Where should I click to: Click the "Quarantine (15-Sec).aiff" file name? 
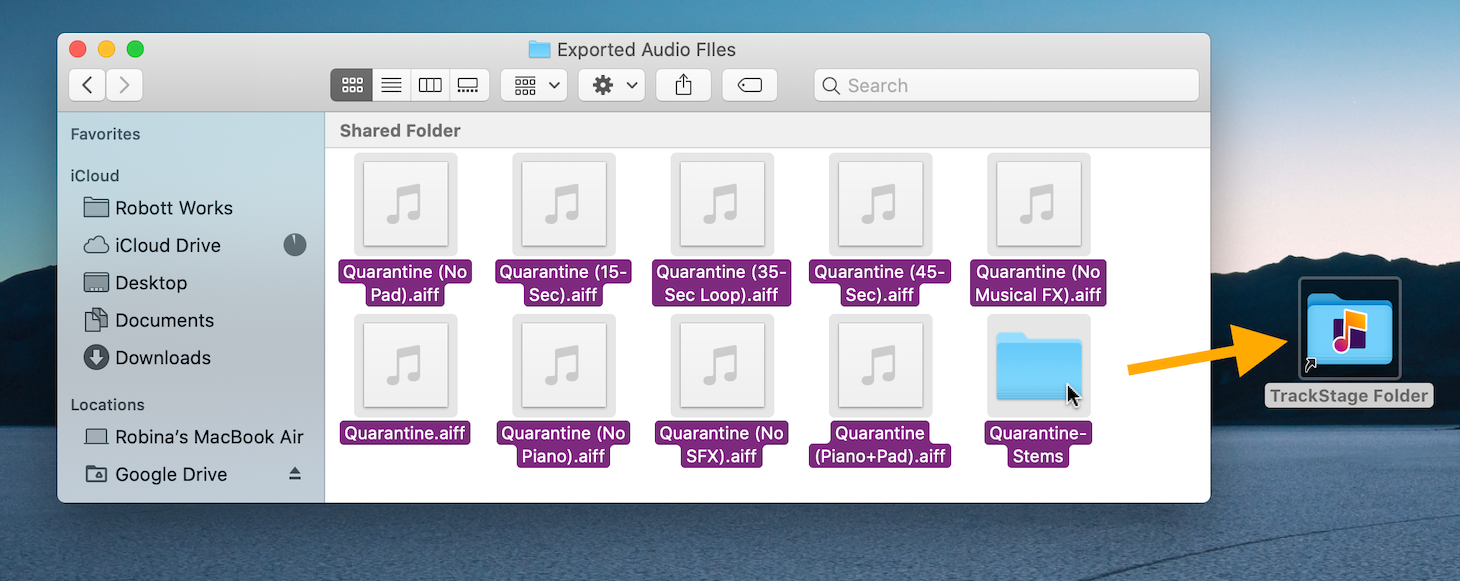tap(563, 283)
